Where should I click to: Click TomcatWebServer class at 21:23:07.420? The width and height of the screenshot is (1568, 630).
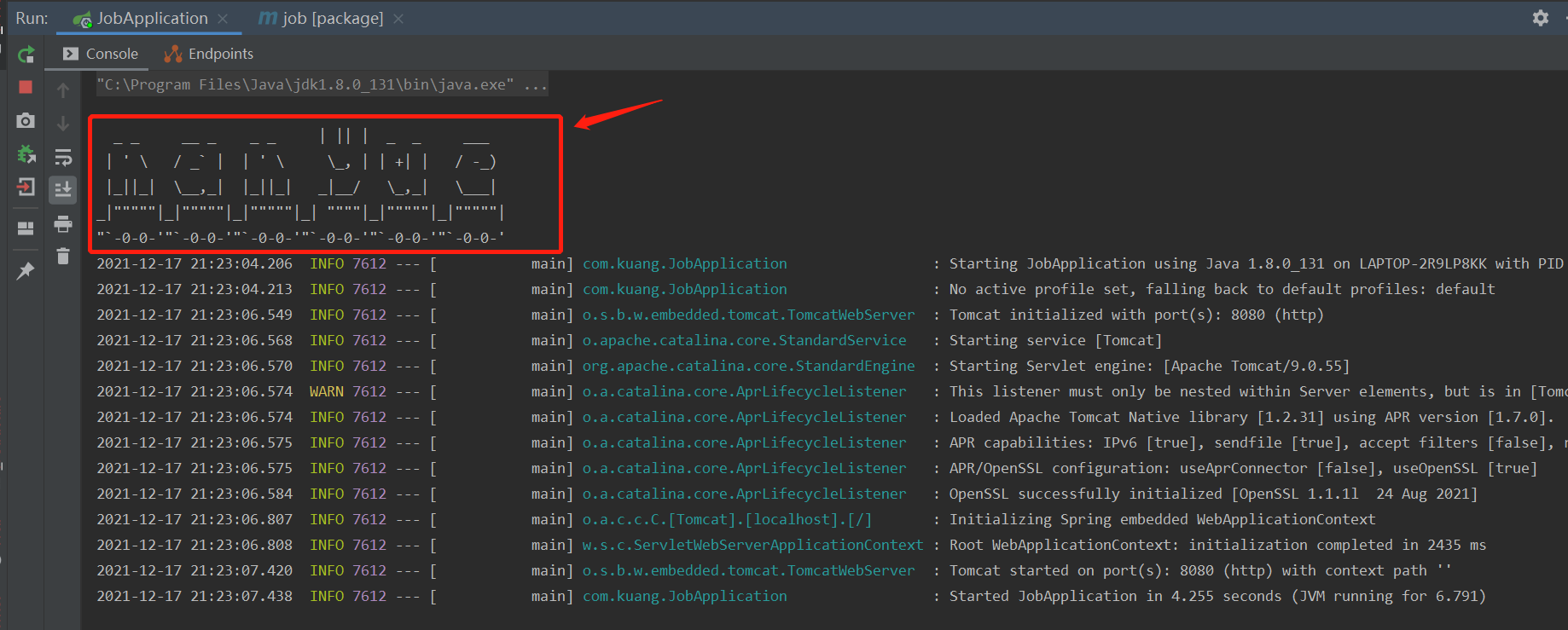coord(749,570)
